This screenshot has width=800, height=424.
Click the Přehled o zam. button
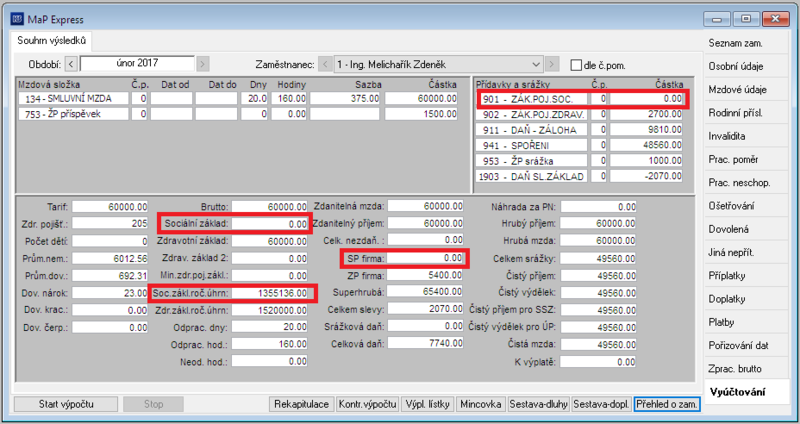click(x=667, y=404)
